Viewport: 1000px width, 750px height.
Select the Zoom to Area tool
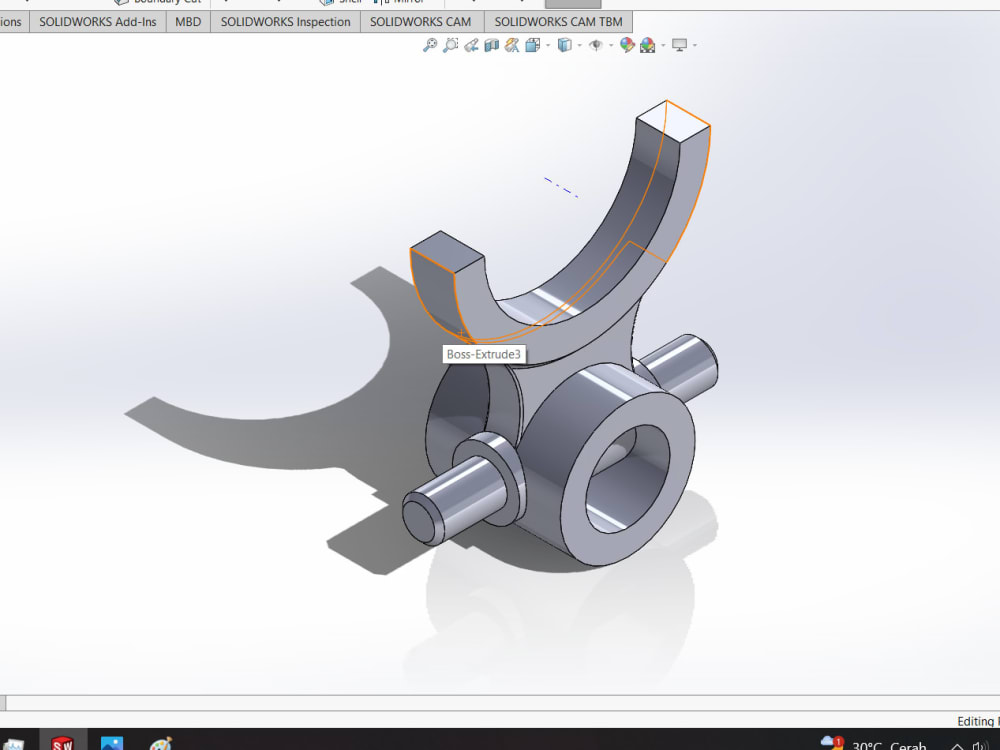(451, 44)
